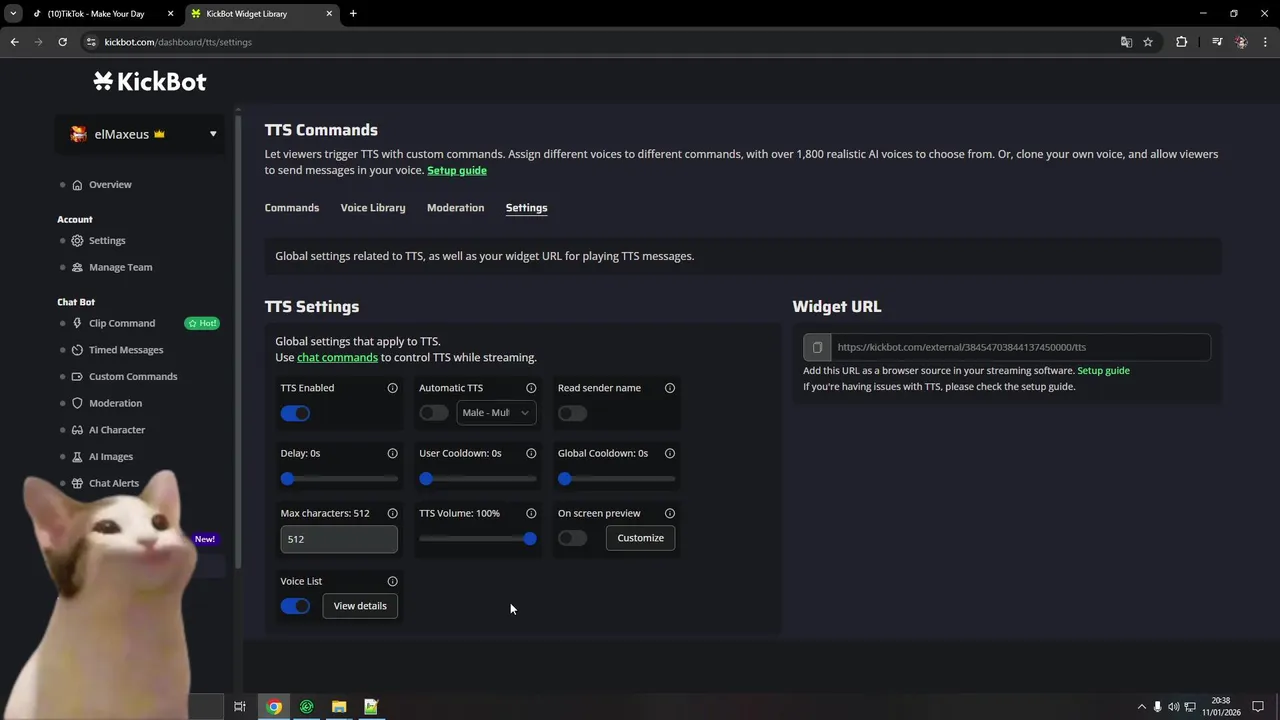Toggle the On screen preview switch
Screen dimensions: 1280x720
pos(573,538)
